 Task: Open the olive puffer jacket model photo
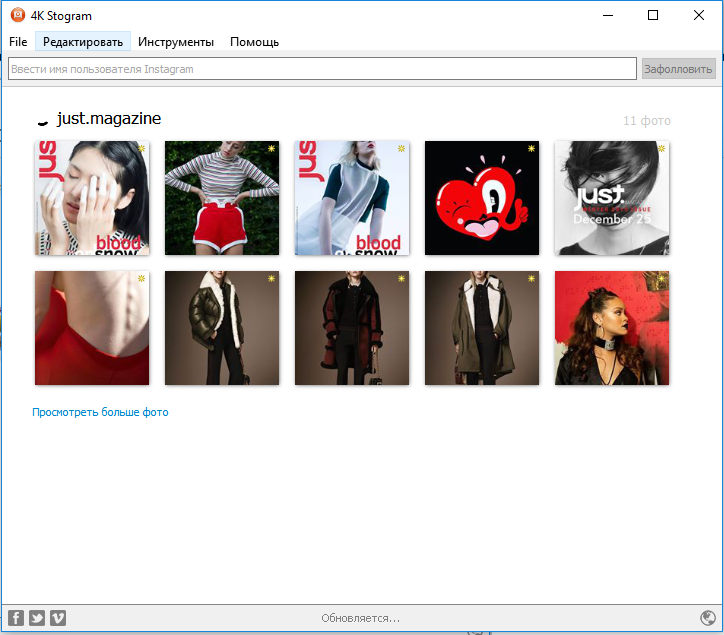222,328
